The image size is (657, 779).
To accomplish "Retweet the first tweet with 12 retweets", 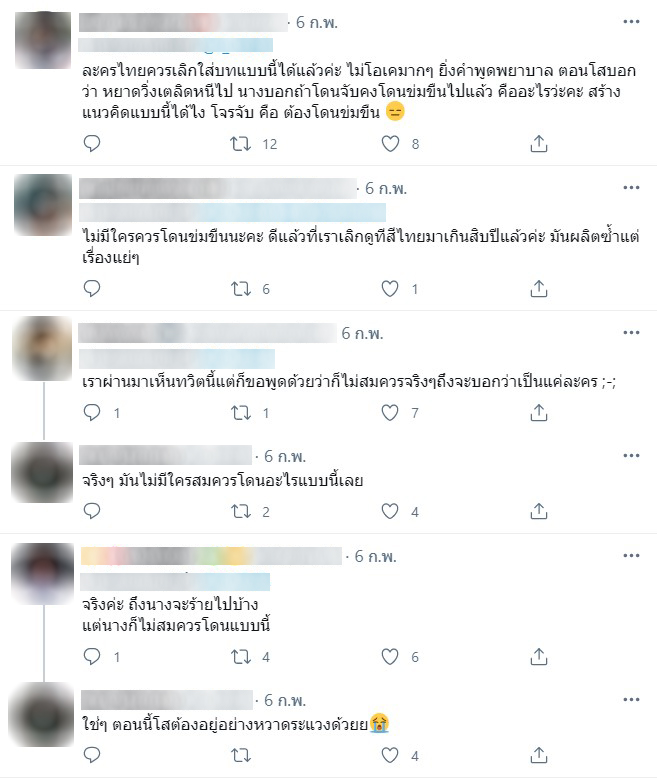I will pyautogui.click(x=241, y=144).
